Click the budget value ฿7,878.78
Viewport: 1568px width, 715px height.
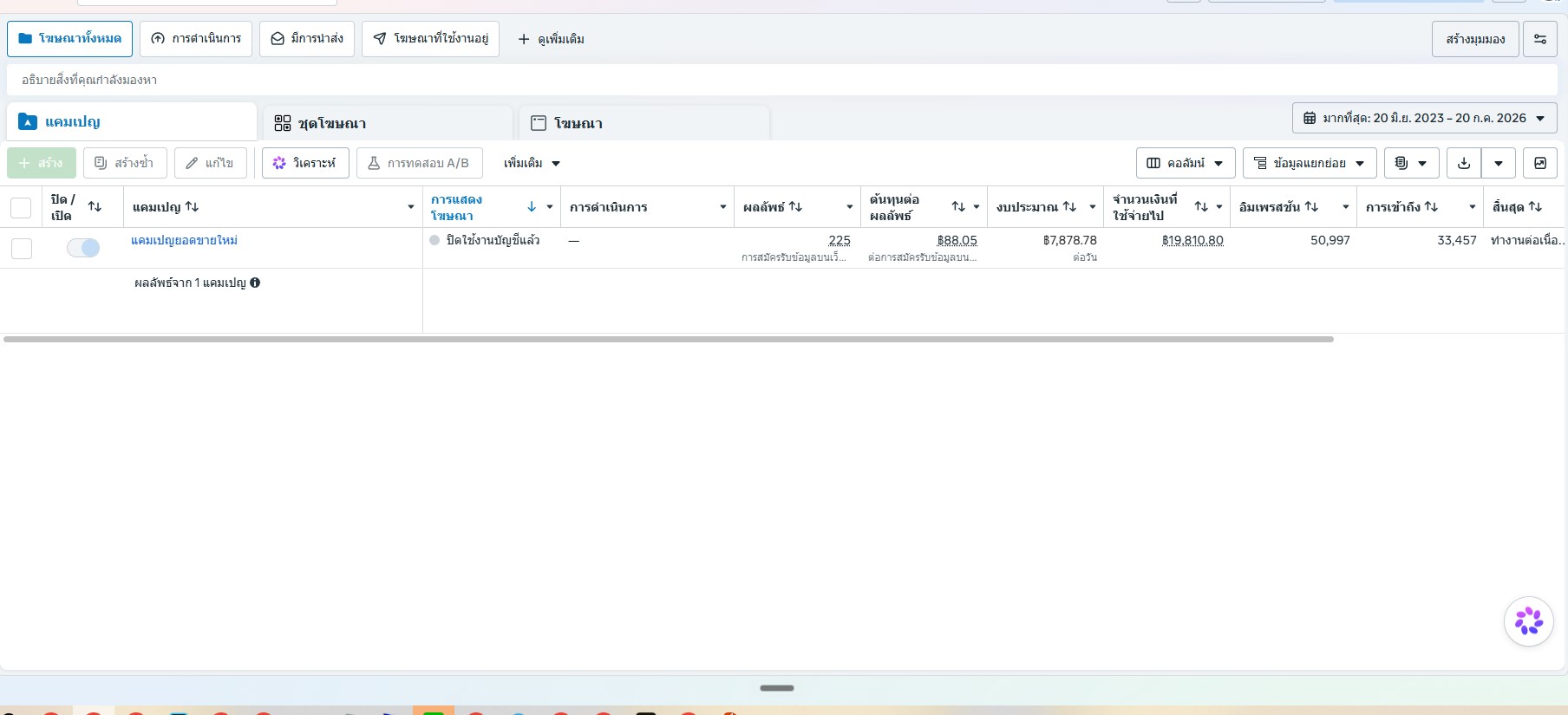[1070, 240]
